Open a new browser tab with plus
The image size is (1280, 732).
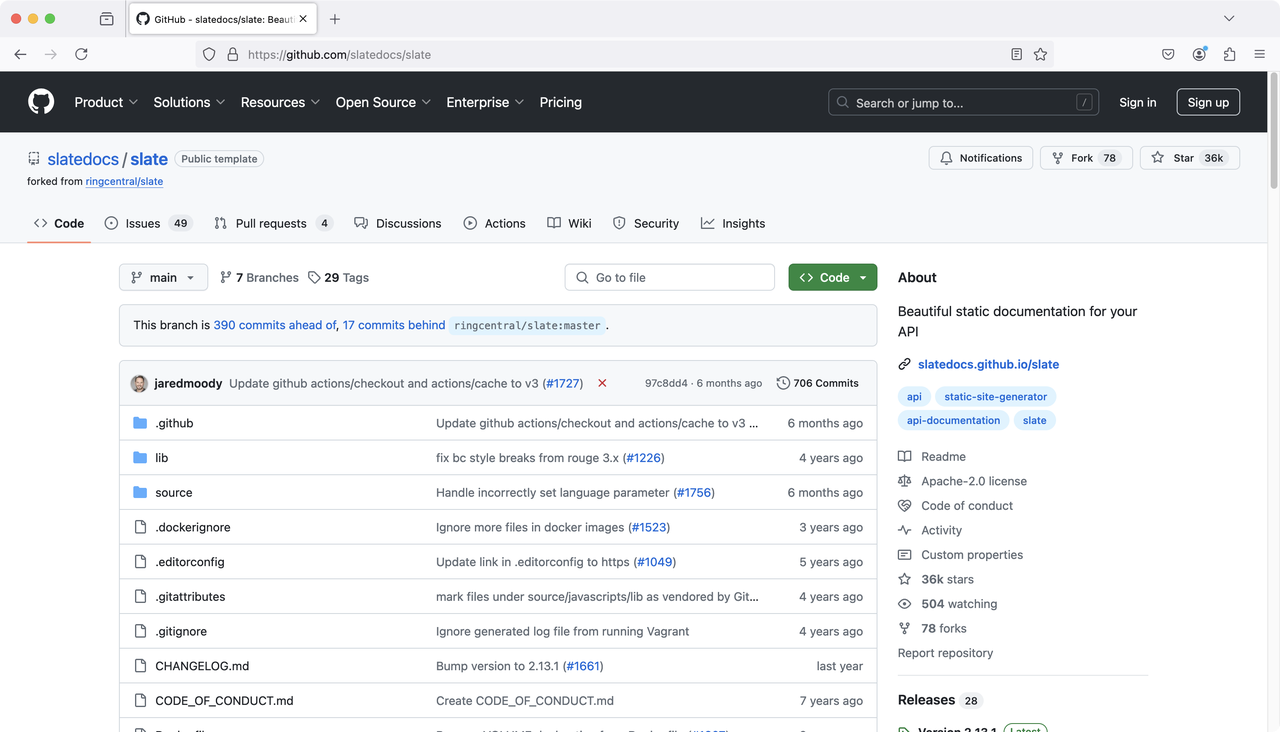[x=335, y=19]
